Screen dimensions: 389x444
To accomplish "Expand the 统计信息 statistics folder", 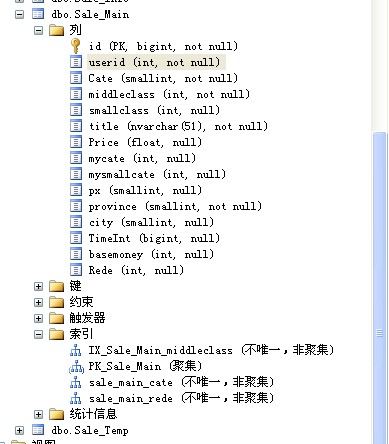I will coord(39,414).
